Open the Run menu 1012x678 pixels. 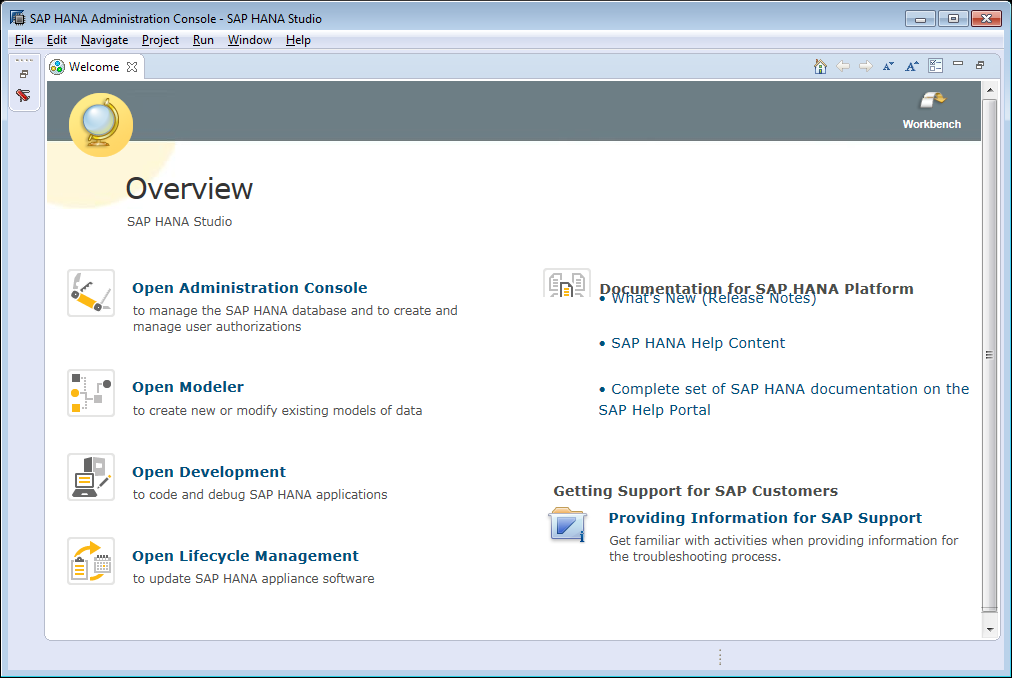pos(203,40)
